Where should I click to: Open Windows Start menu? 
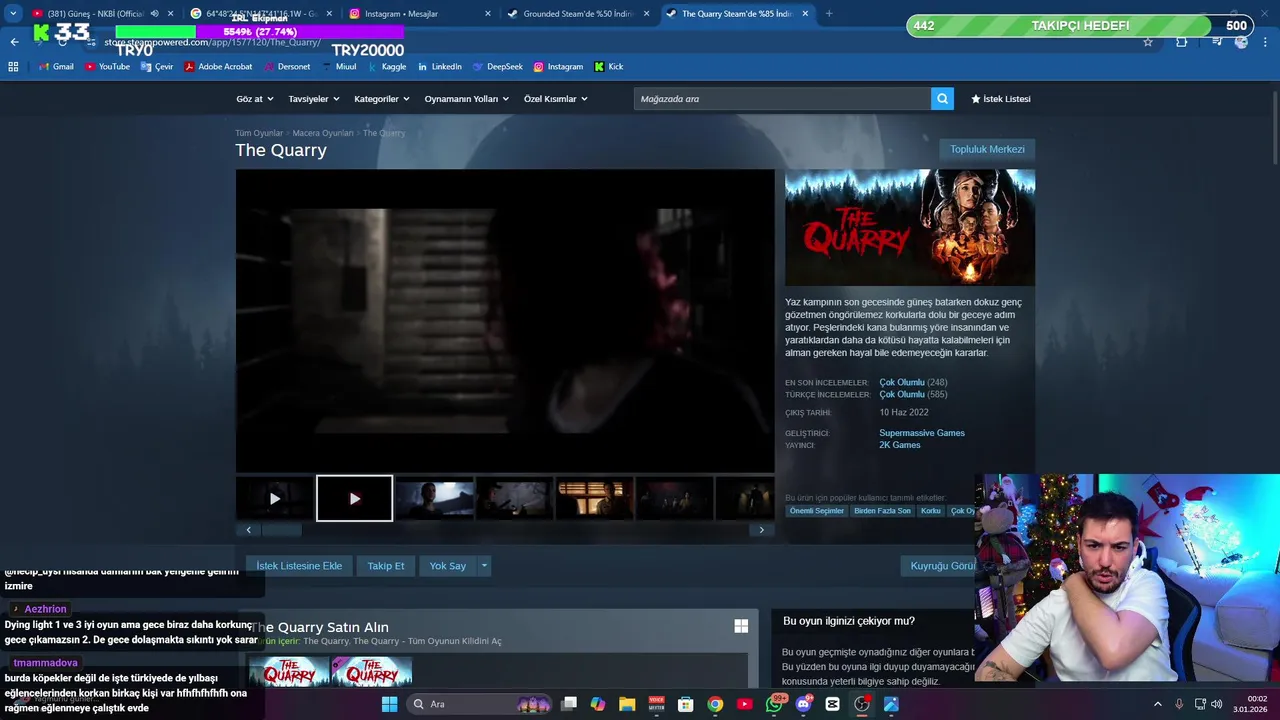click(389, 704)
